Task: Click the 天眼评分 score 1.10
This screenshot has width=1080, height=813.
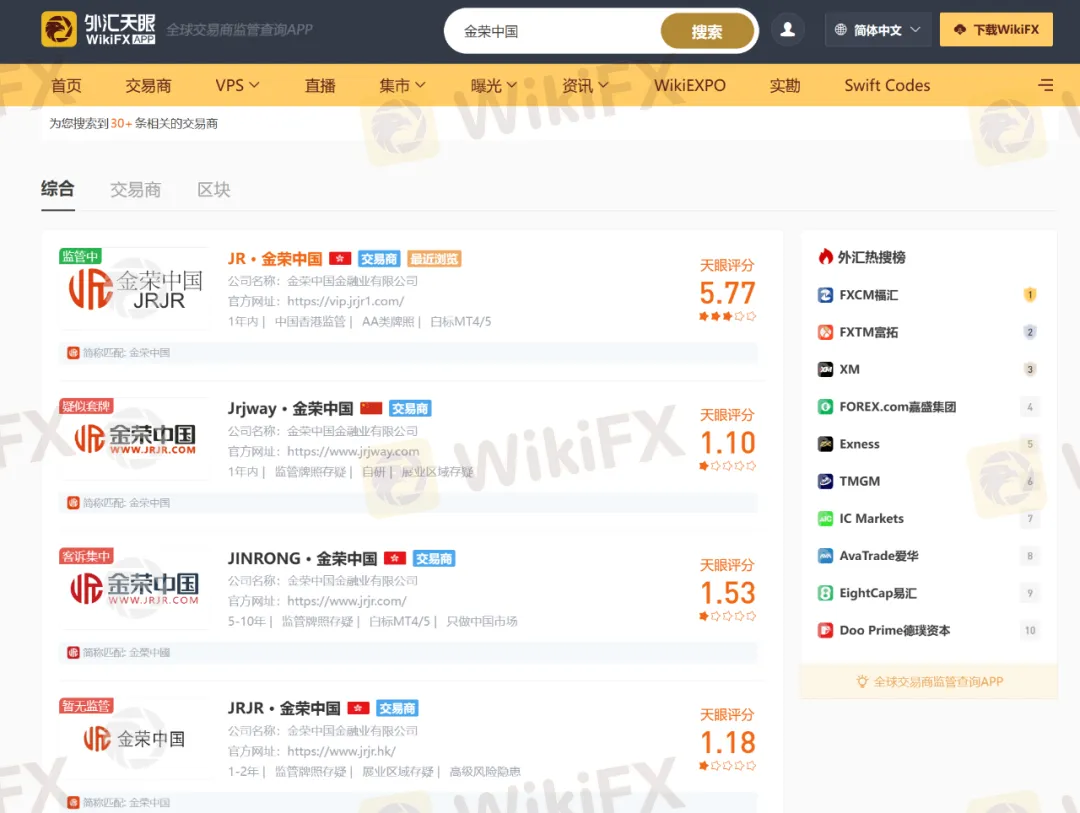Action: point(727,442)
